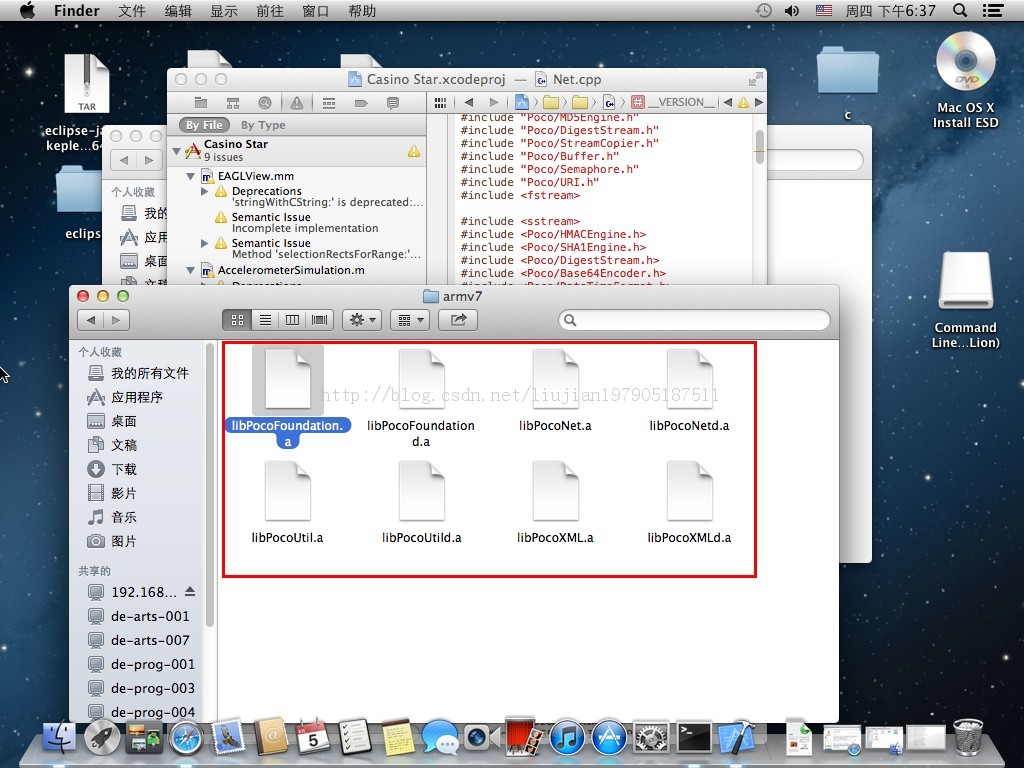Image resolution: width=1024 pixels, height=768 pixels.
Task: Collapse the Casino Star issues group
Action: coord(176,151)
